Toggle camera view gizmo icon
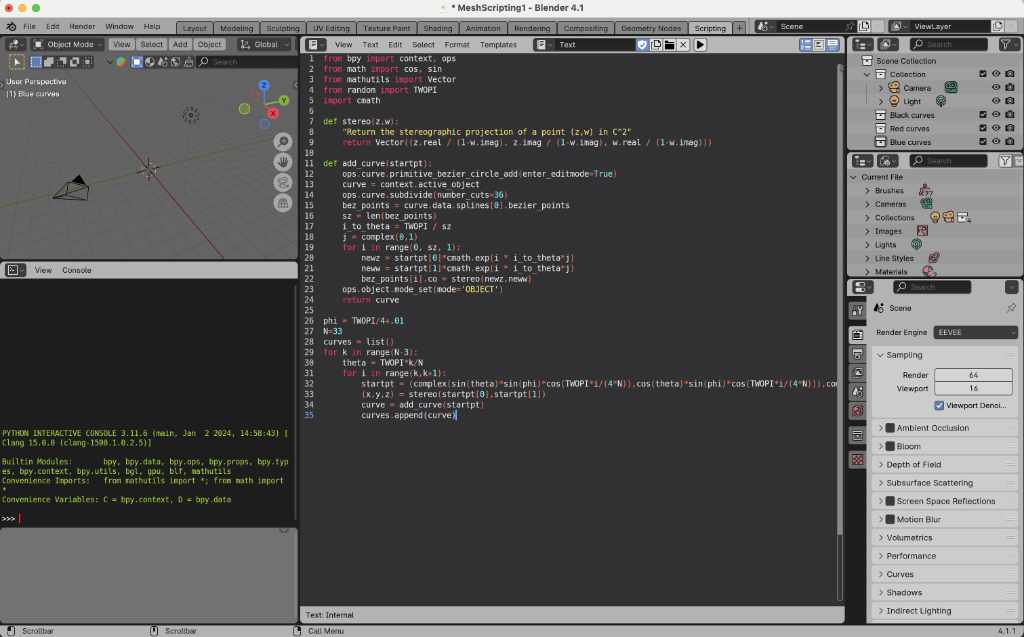This screenshot has height=637, width=1024. [283, 183]
